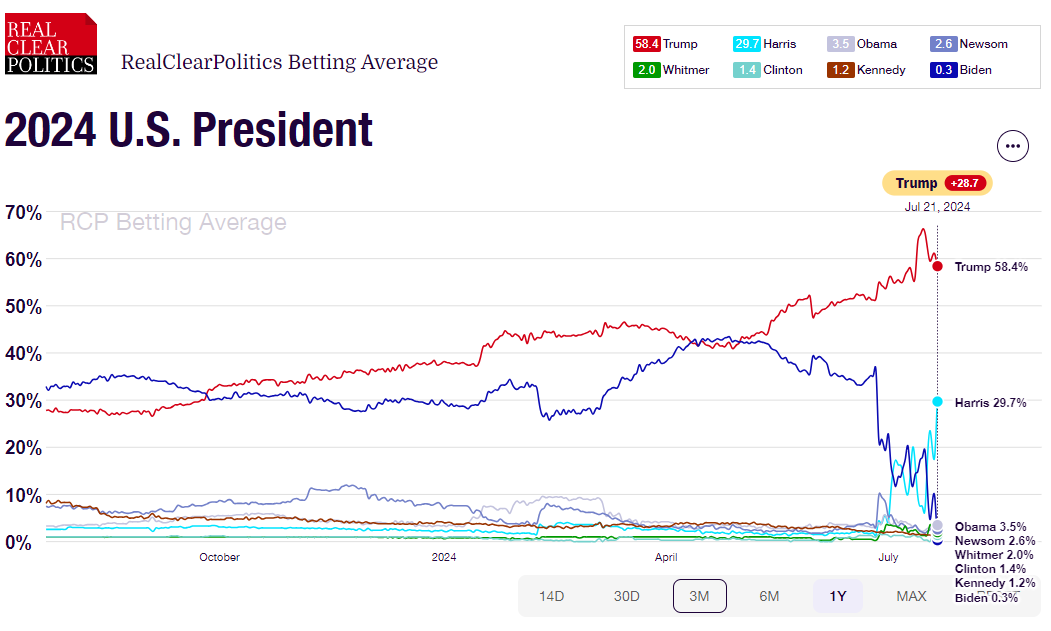Click the Trump +28.7 lead badge

click(937, 183)
